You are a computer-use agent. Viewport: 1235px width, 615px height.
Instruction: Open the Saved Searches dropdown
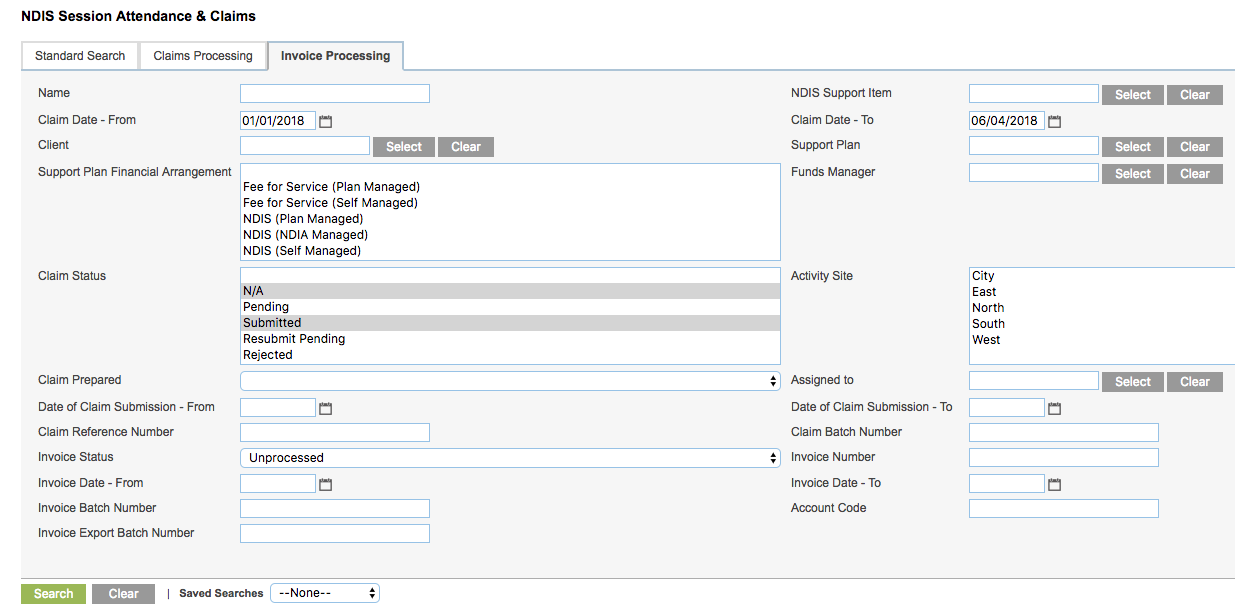click(x=325, y=593)
